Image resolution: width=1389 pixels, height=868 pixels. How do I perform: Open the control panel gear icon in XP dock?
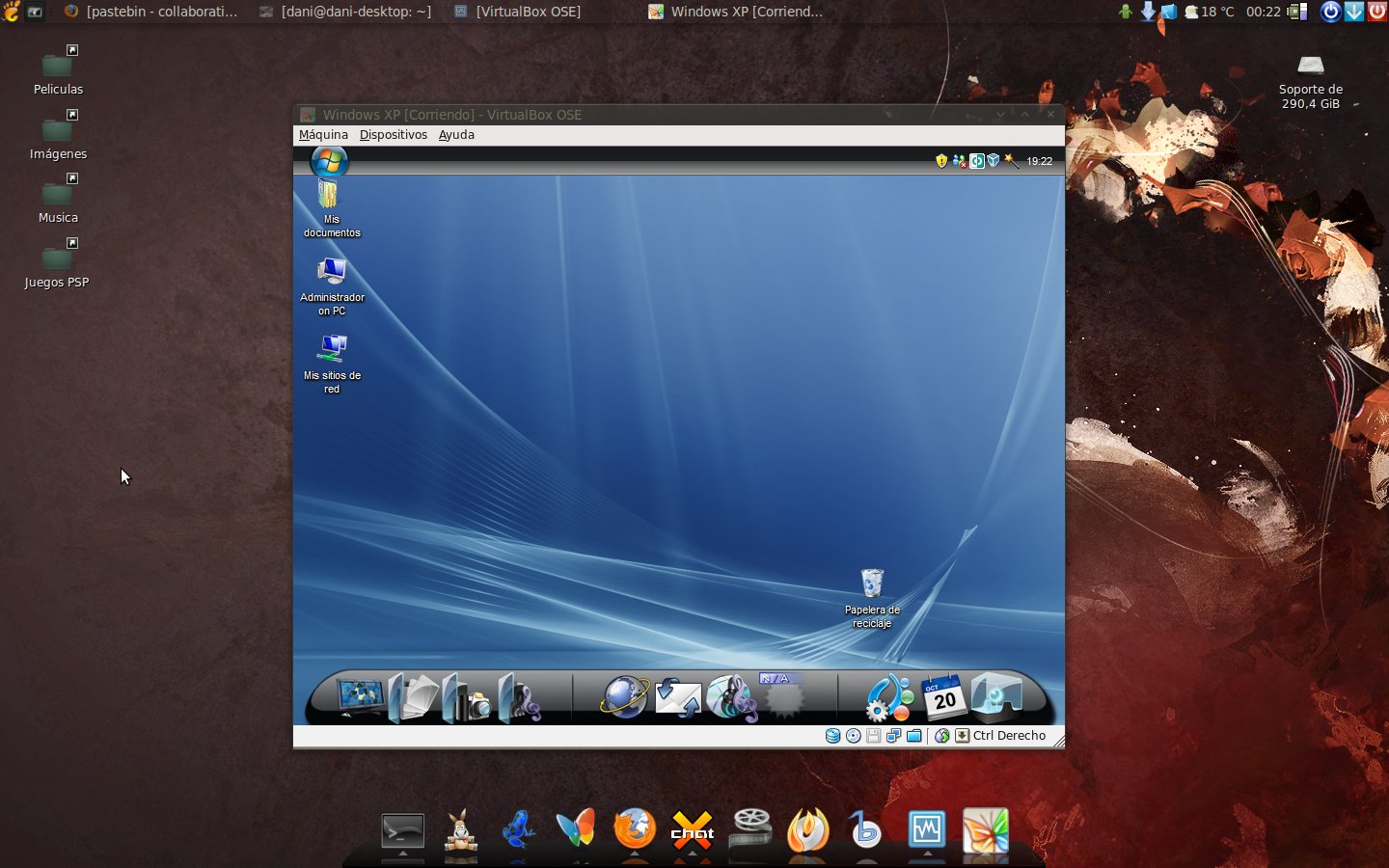coord(889,698)
